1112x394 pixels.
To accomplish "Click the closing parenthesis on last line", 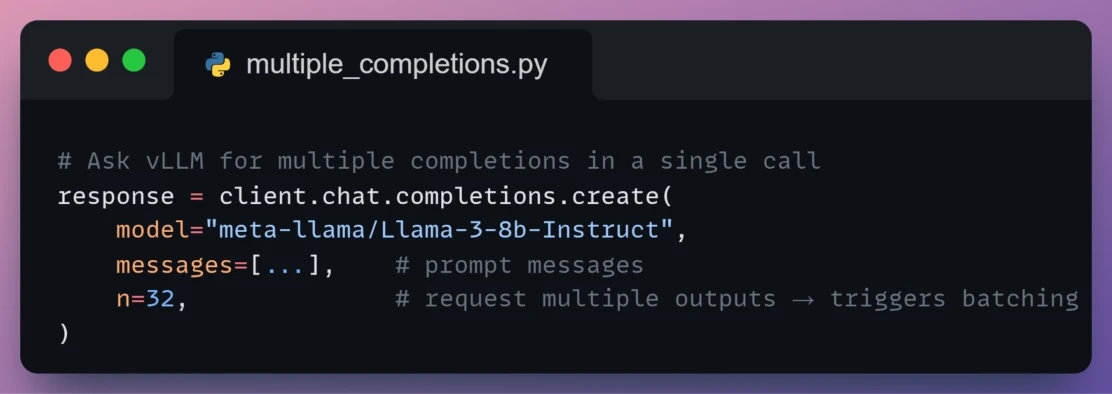I will 65,333.
